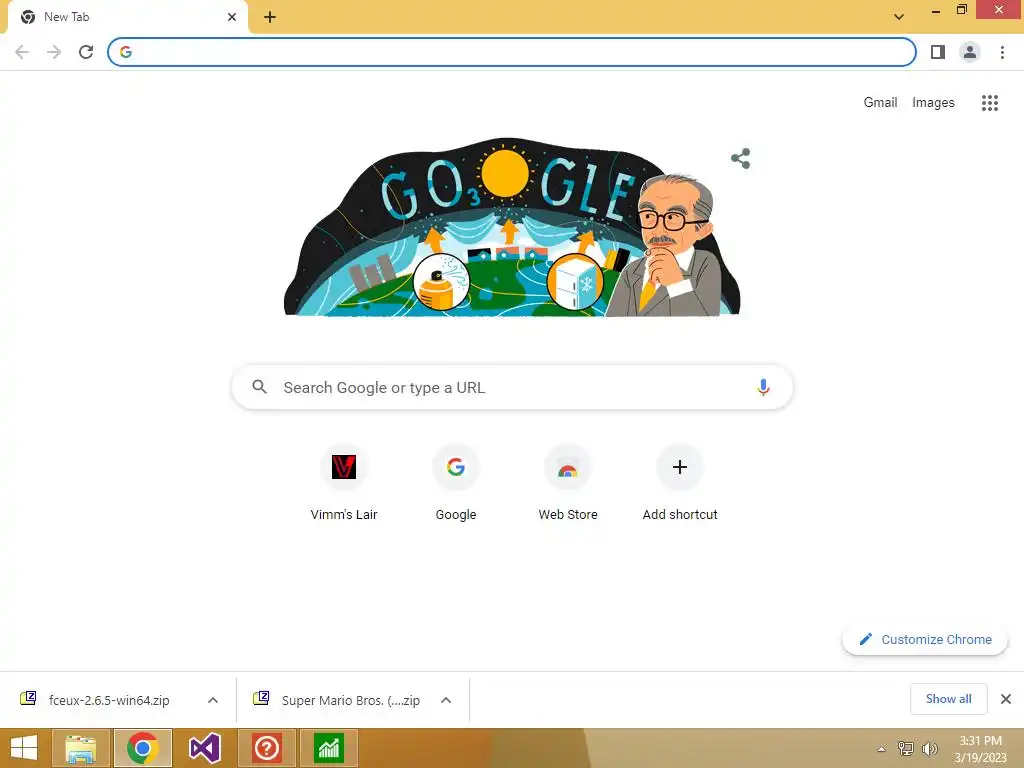Click Customize Chrome button
1024x768 pixels.
pos(925,639)
